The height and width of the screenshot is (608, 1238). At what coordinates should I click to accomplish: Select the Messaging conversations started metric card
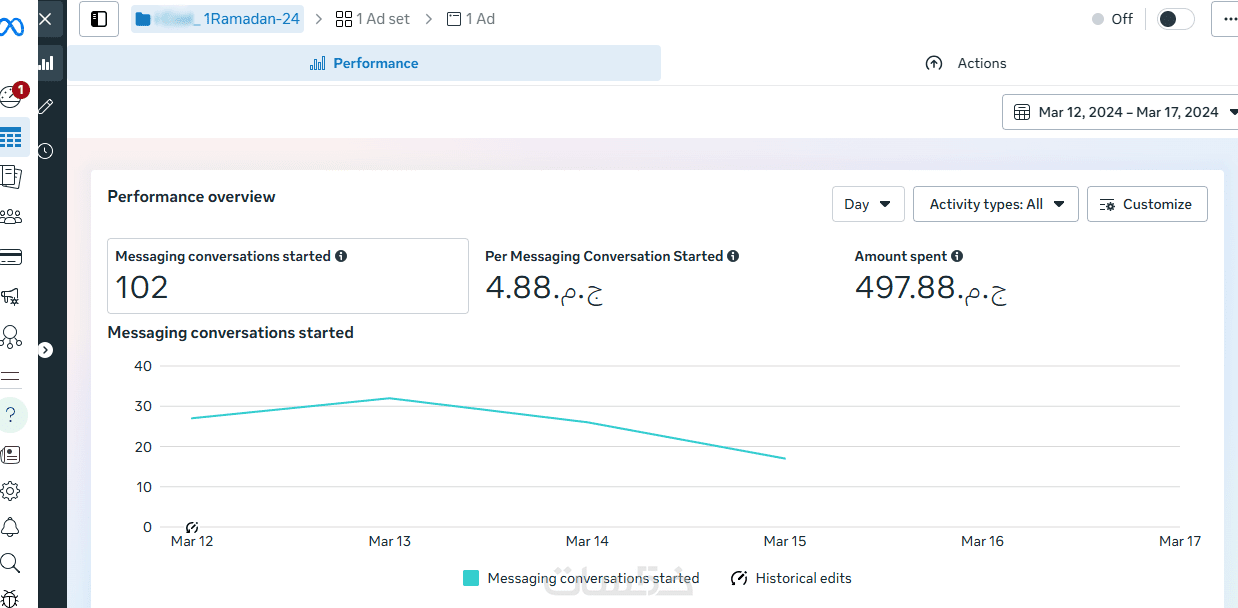[288, 276]
